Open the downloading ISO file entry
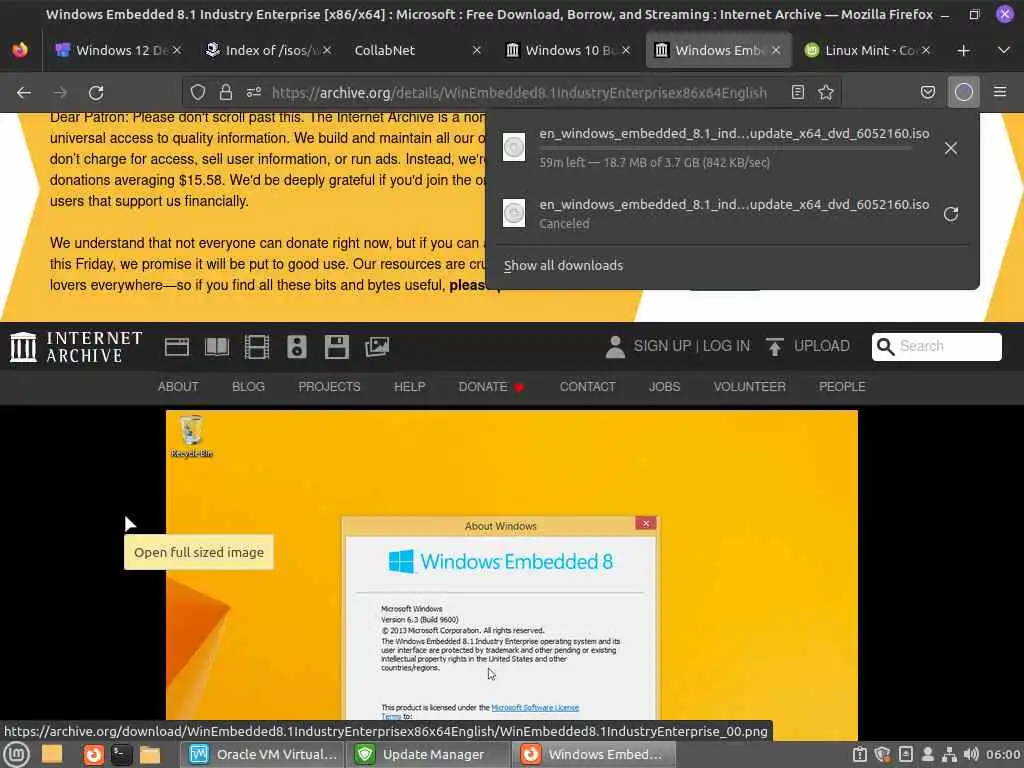 [x=715, y=148]
